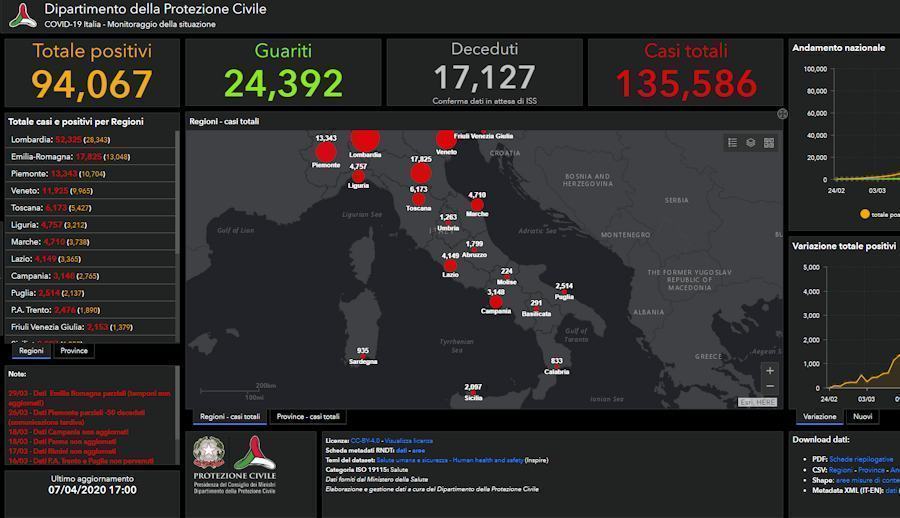Select the Liguria row in region list
This screenshot has width=900, height=518.
click(x=91, y=225)
